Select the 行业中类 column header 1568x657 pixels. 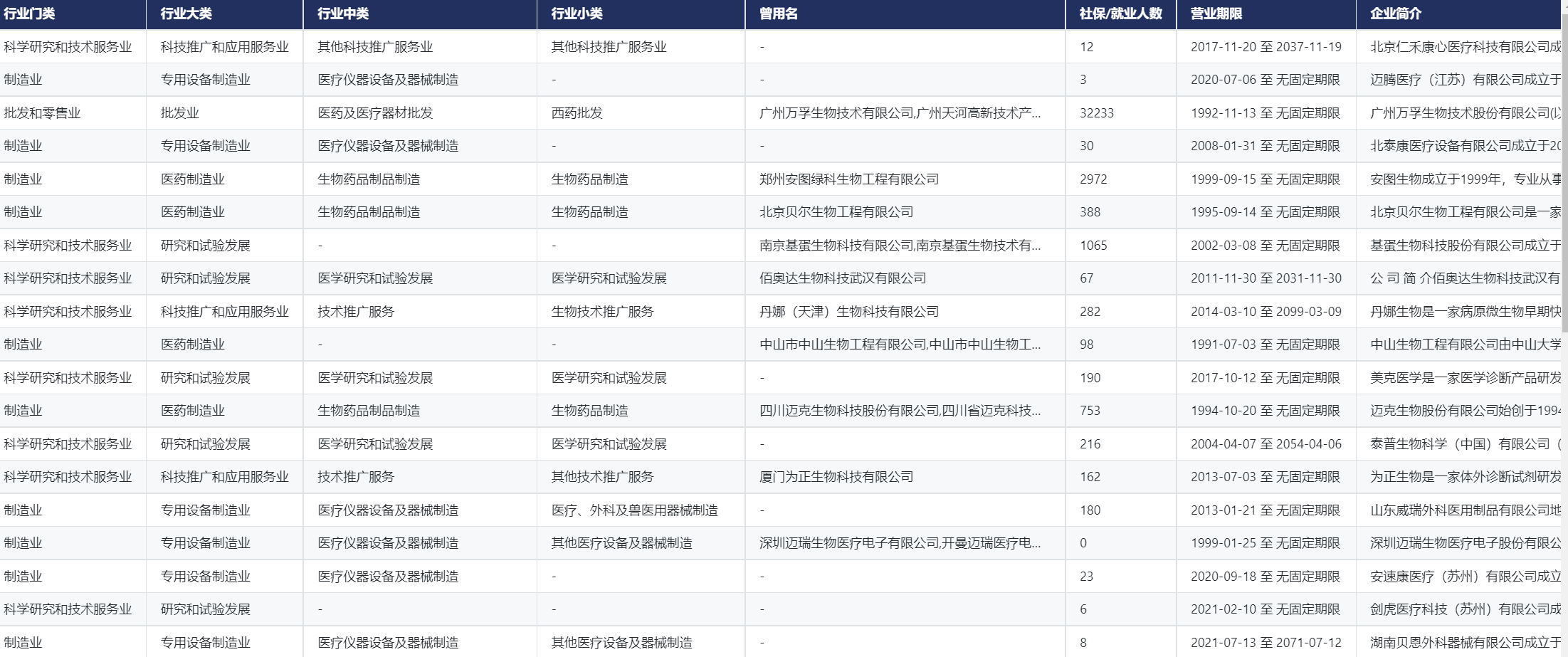click(343, 14)
